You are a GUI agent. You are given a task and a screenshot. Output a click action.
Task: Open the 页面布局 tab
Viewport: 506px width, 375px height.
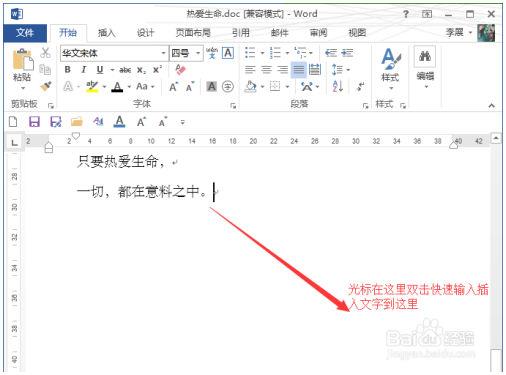pos(193,33)
